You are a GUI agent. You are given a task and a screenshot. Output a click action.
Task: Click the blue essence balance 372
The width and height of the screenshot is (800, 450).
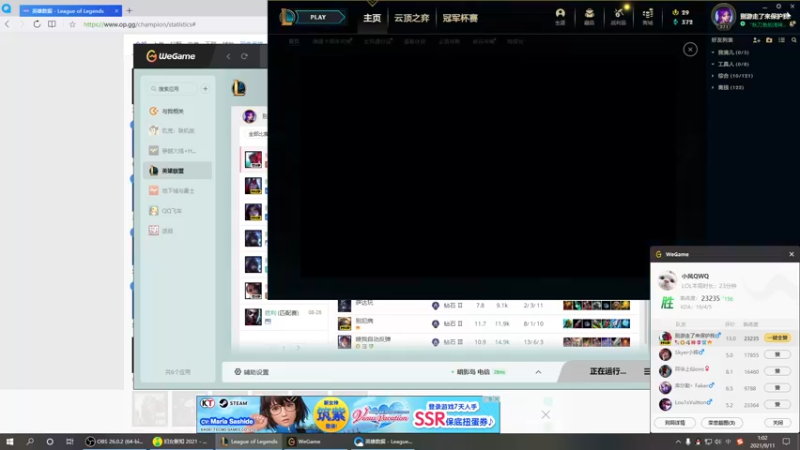(x=683, y=22)
